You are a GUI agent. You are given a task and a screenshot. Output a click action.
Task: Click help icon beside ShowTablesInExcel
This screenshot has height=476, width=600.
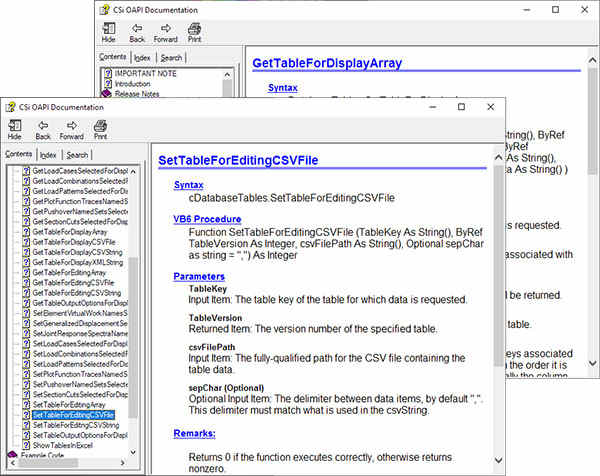pyautogui.click(x=26, y=445)
